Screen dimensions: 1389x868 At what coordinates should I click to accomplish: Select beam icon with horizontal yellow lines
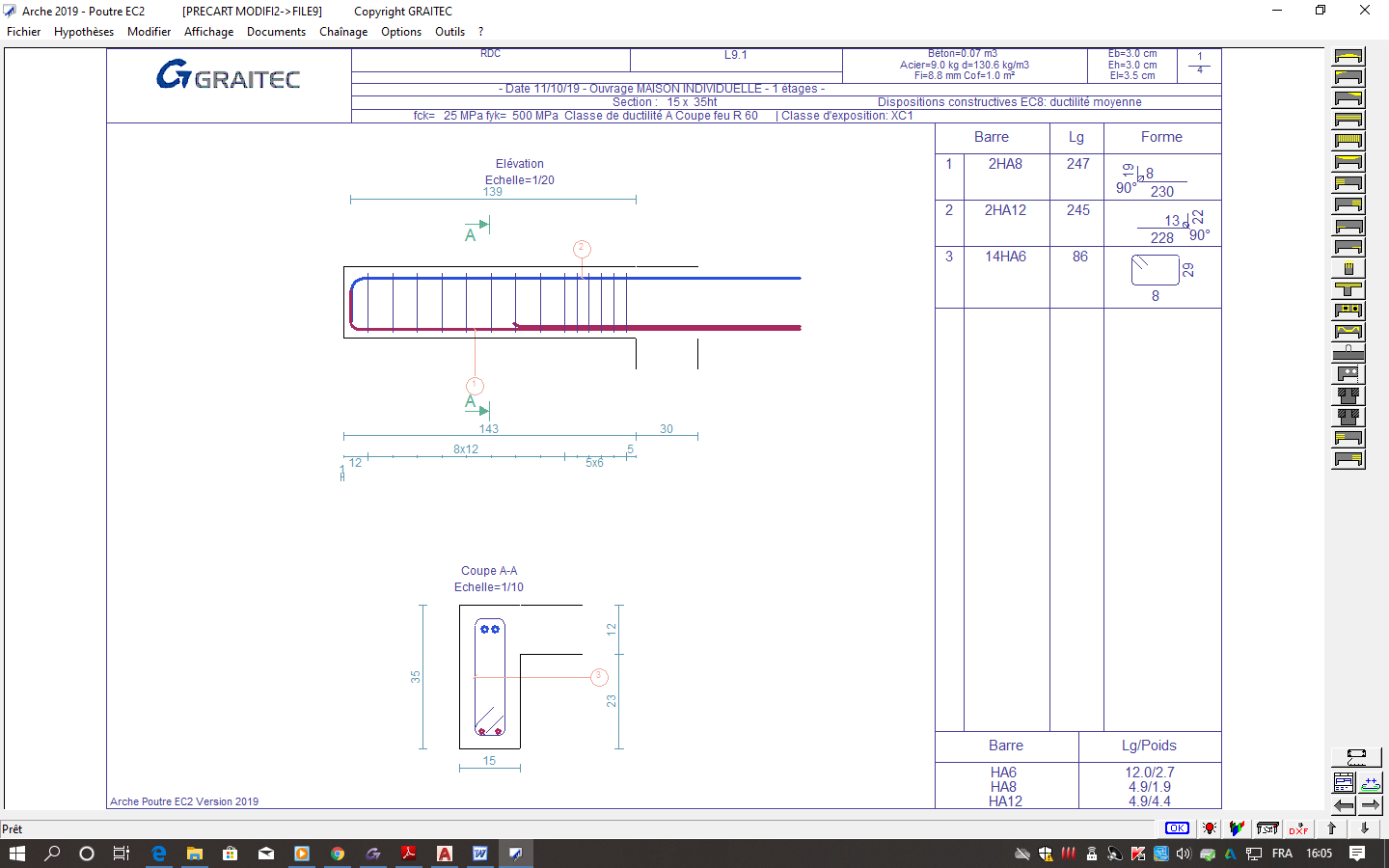[1348, 120]
